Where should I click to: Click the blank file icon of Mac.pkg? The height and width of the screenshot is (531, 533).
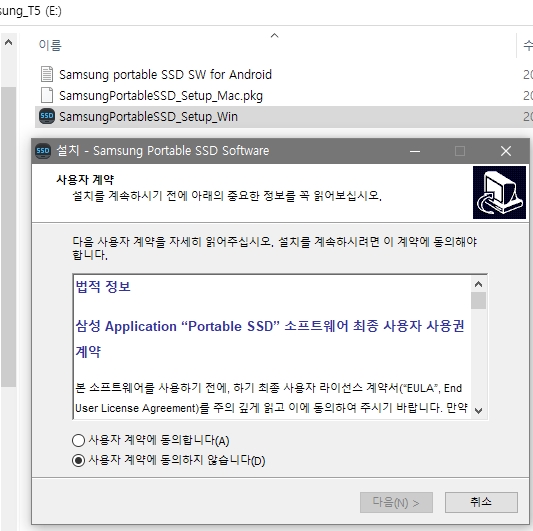(47, 95)
